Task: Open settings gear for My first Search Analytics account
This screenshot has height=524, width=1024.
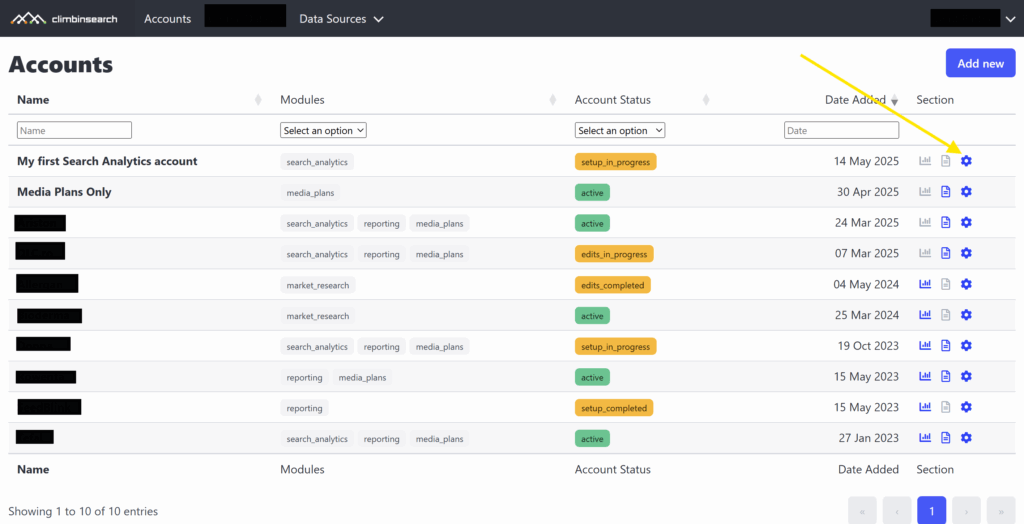Action: [x=966, y=161]
